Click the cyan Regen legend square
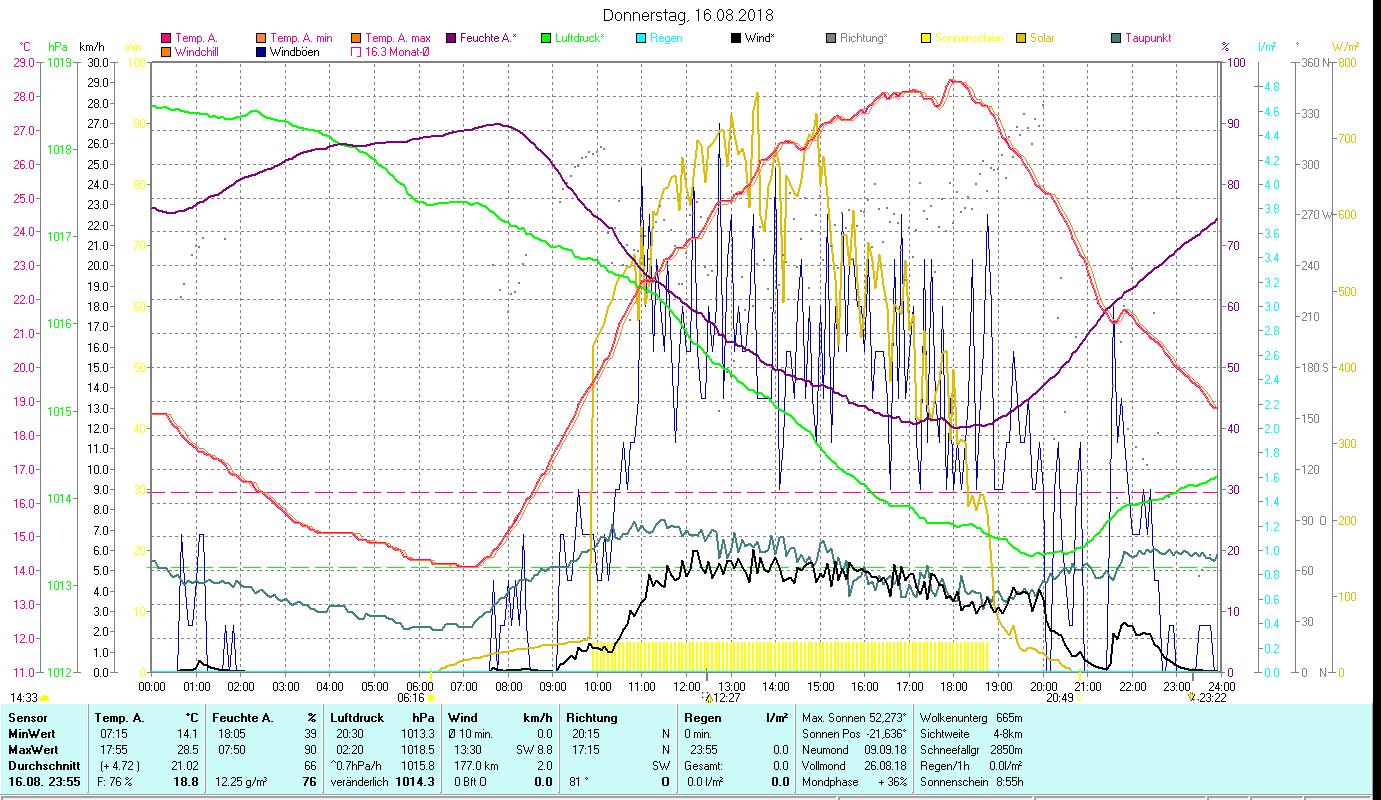 pos(641,38)
